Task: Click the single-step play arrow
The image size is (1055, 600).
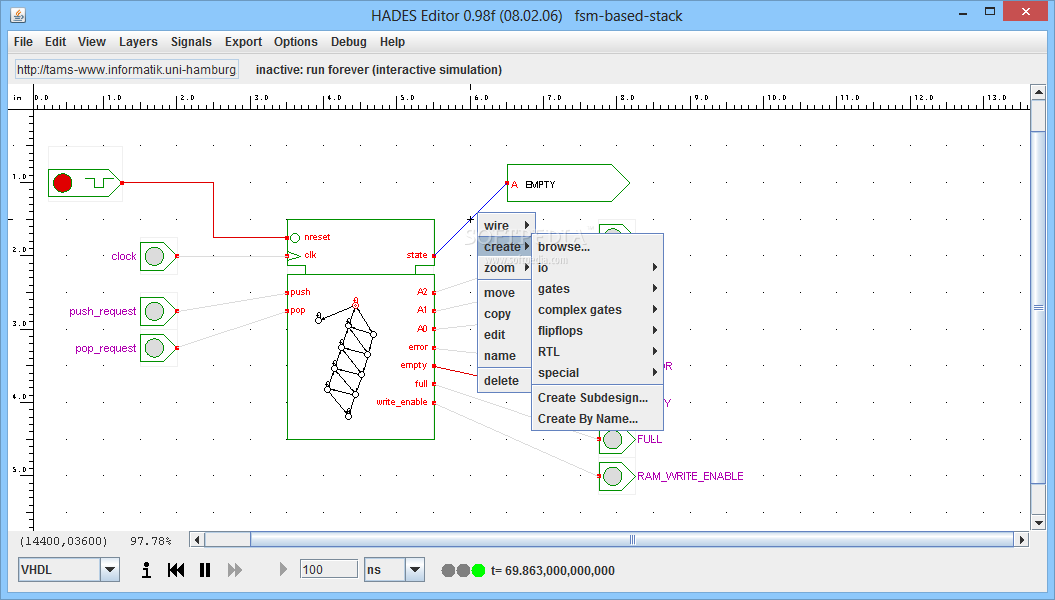Action: pyautogui.click(x=283, y=570)
